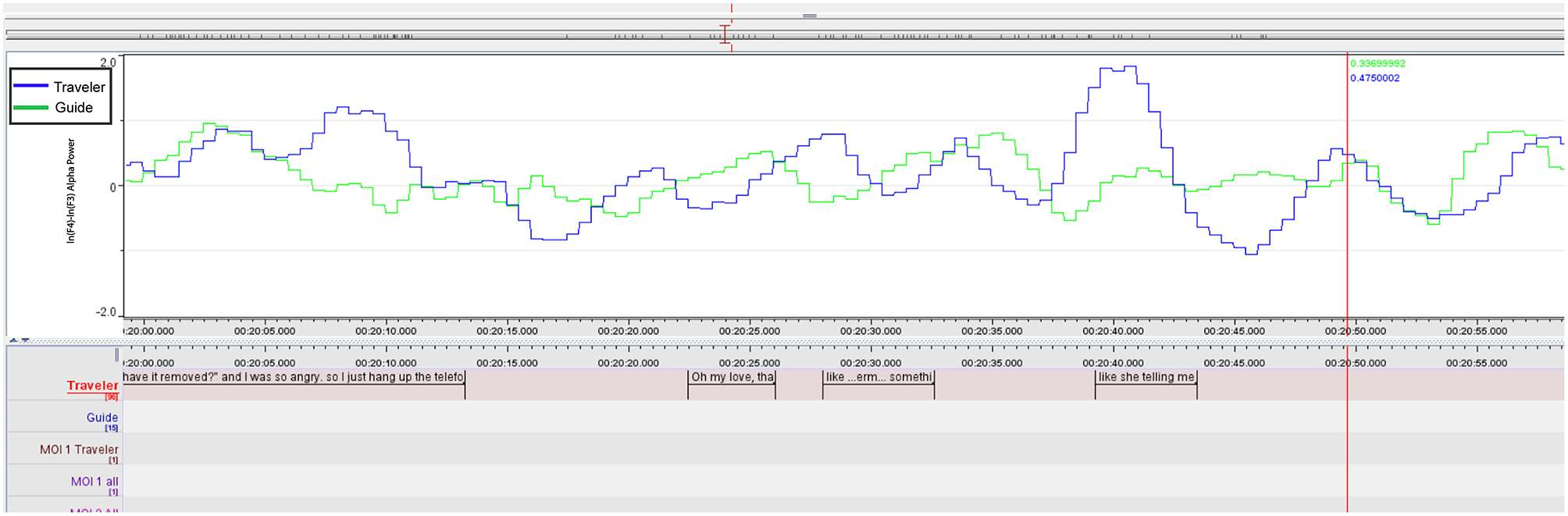Click the green 0.33699992 value readout

tap(1377, 64)
